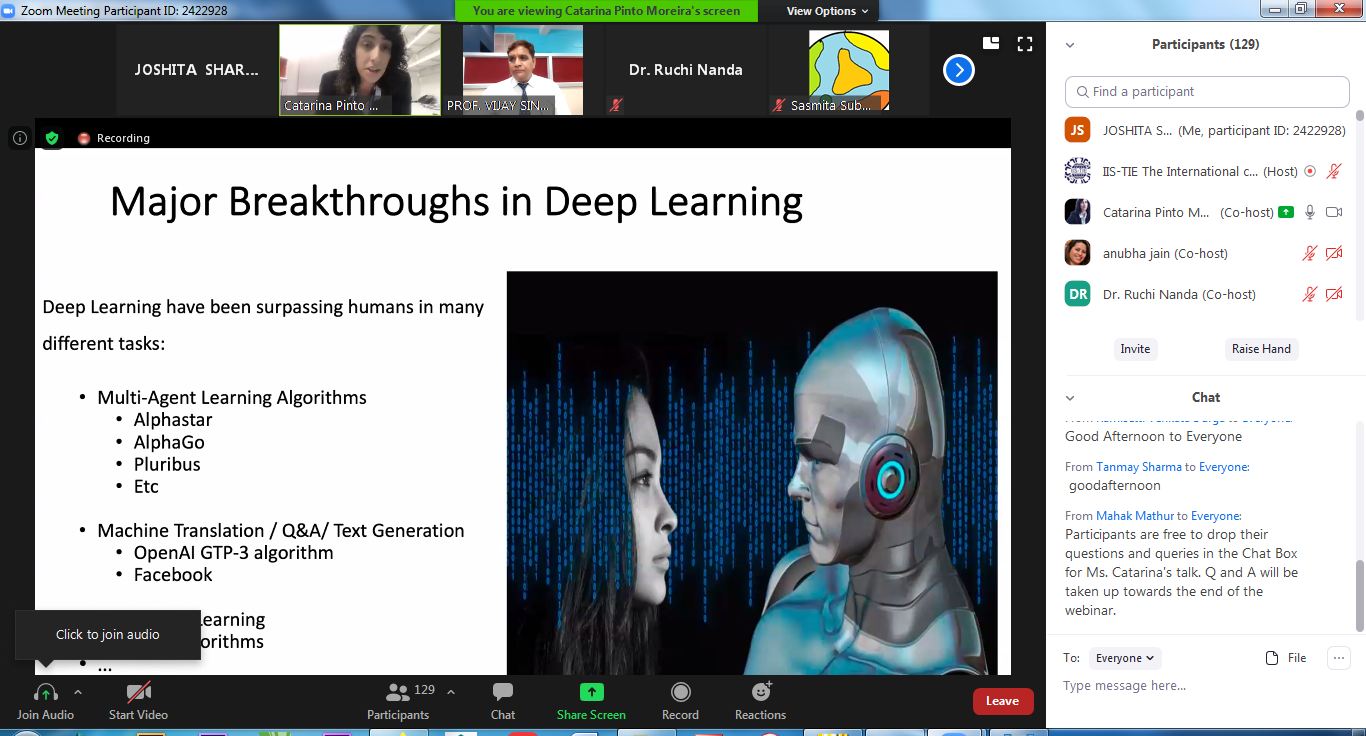The width and height of the screenshot is (1366, 736).
Task: Open the Reactions emoji icon
Action: [761, 692]
